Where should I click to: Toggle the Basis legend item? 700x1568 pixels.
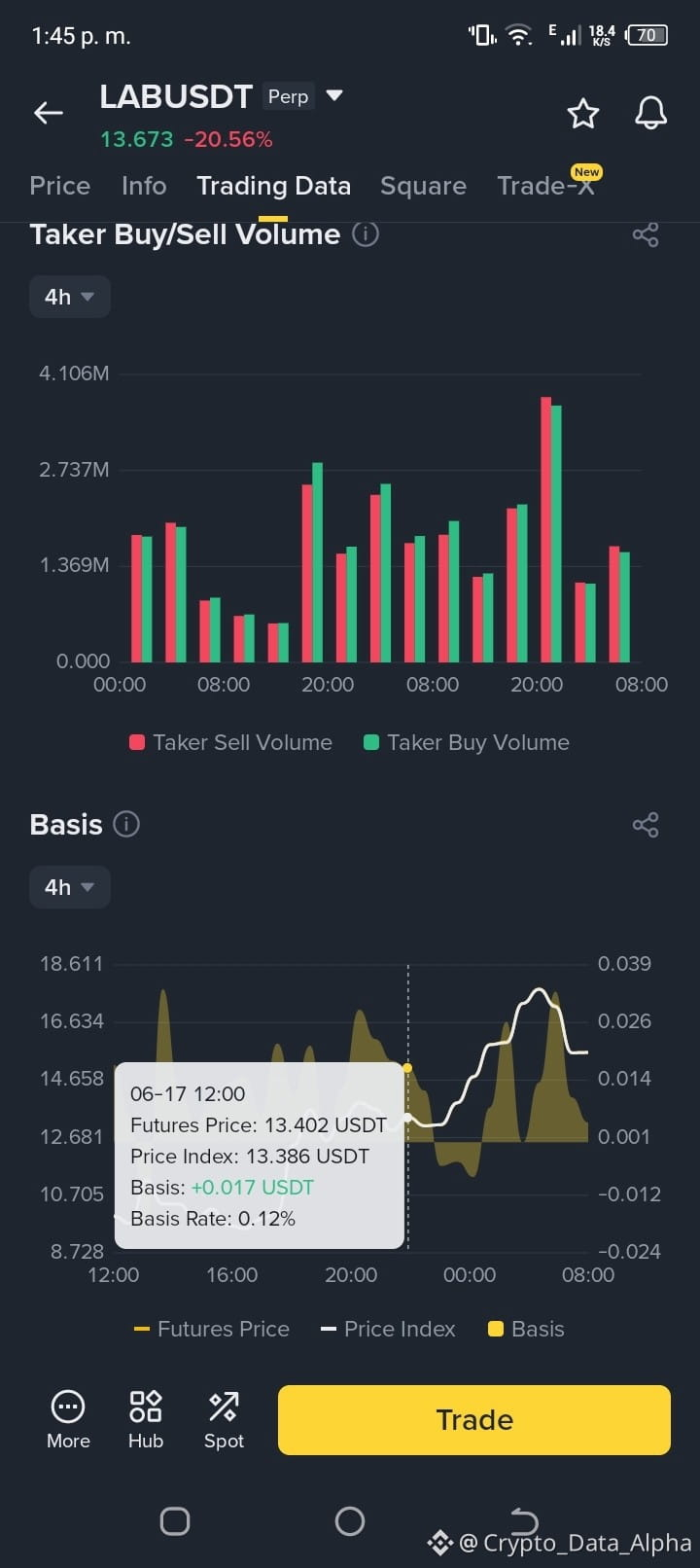pos(526,1329)
